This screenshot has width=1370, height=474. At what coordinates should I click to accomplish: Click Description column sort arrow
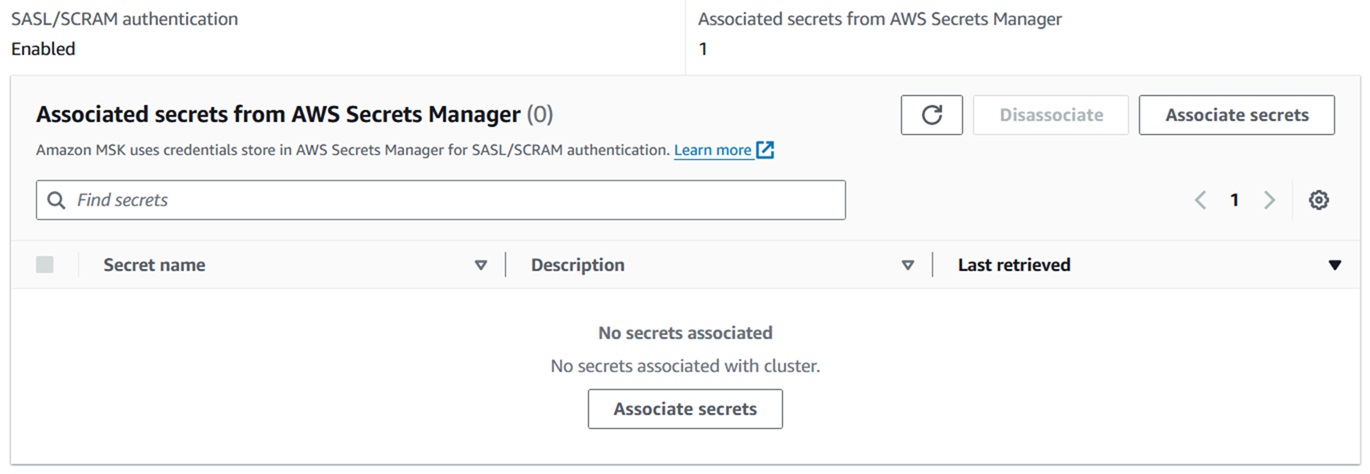pyautogui.click(x=908, y=265)
